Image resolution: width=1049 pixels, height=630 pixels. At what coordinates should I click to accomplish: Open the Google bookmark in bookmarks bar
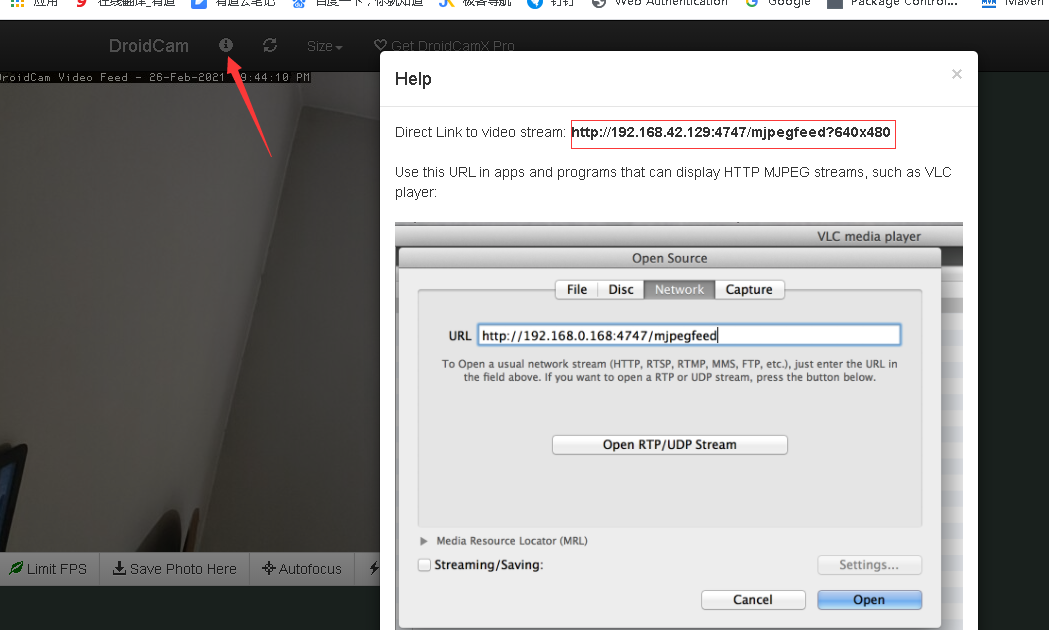778,3
